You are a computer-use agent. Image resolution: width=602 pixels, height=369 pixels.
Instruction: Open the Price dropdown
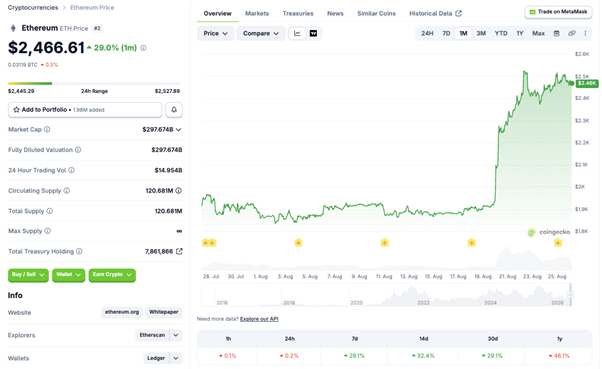(215, 33)
